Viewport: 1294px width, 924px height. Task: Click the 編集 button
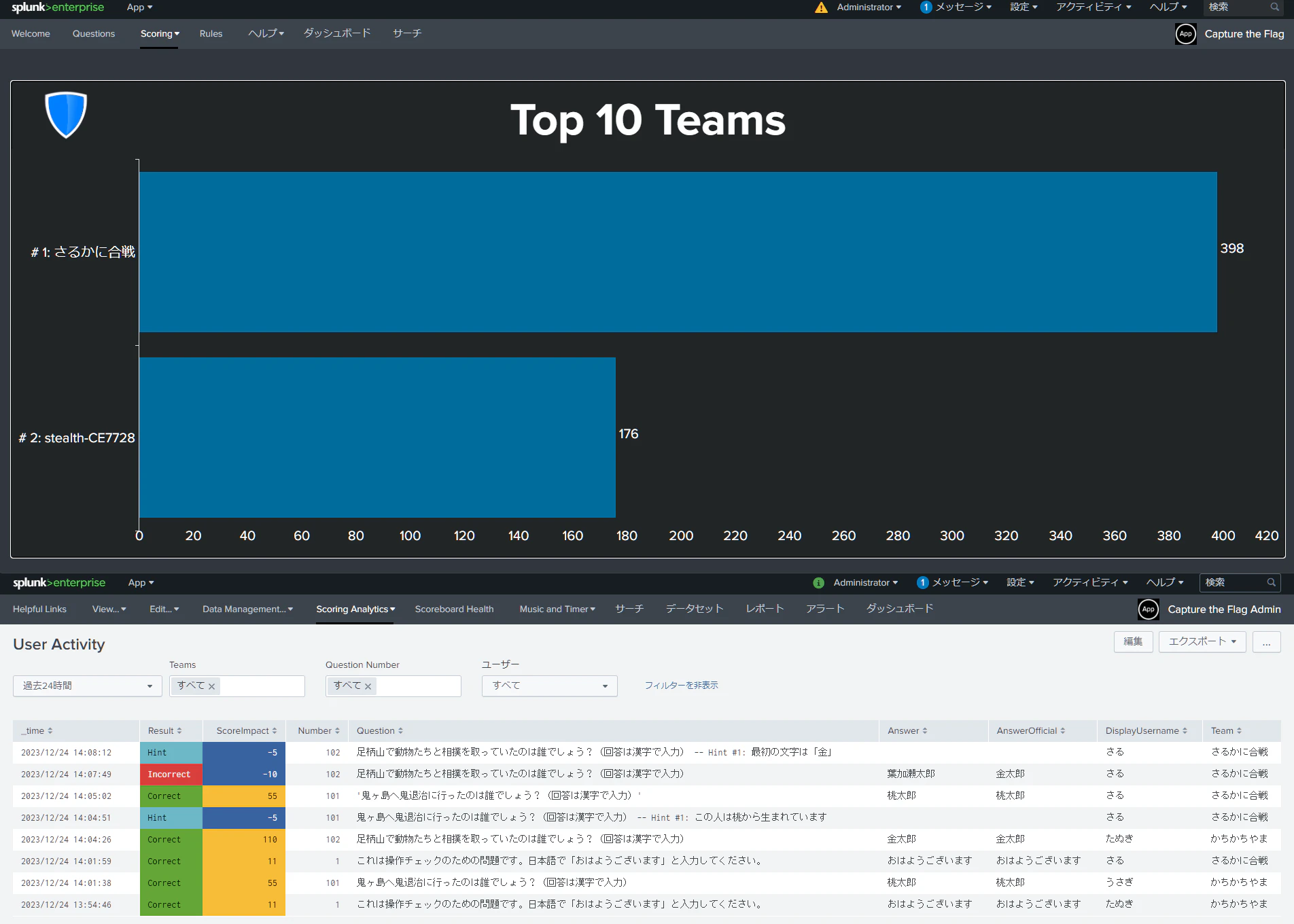(1133, 642)
